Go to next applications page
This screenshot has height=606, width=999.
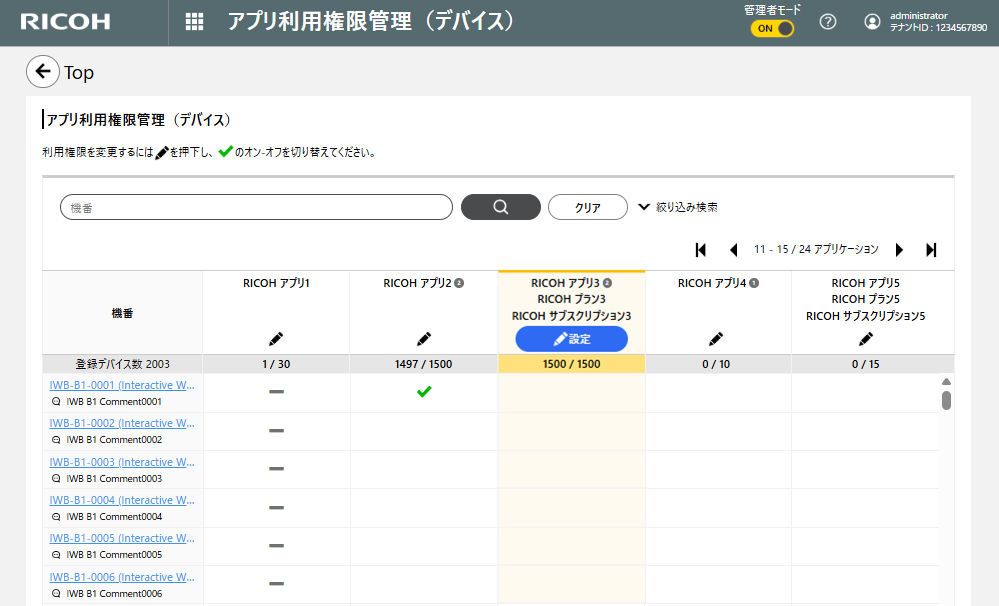pyautogui.click(x=899, y=250)
